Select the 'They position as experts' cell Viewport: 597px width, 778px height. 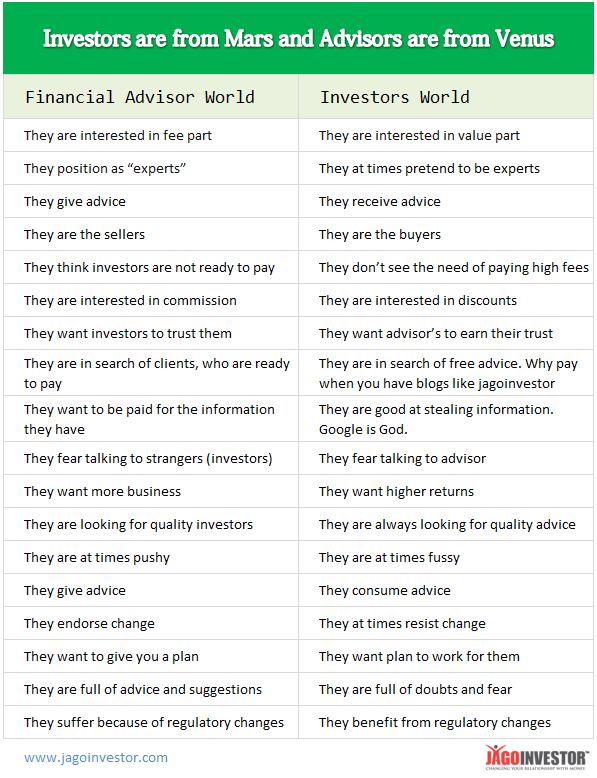[151, 168]
